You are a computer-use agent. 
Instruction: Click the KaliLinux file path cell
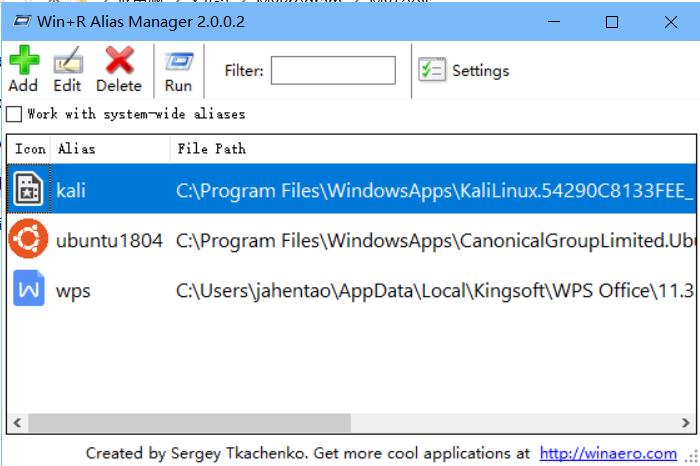[435, 191]
